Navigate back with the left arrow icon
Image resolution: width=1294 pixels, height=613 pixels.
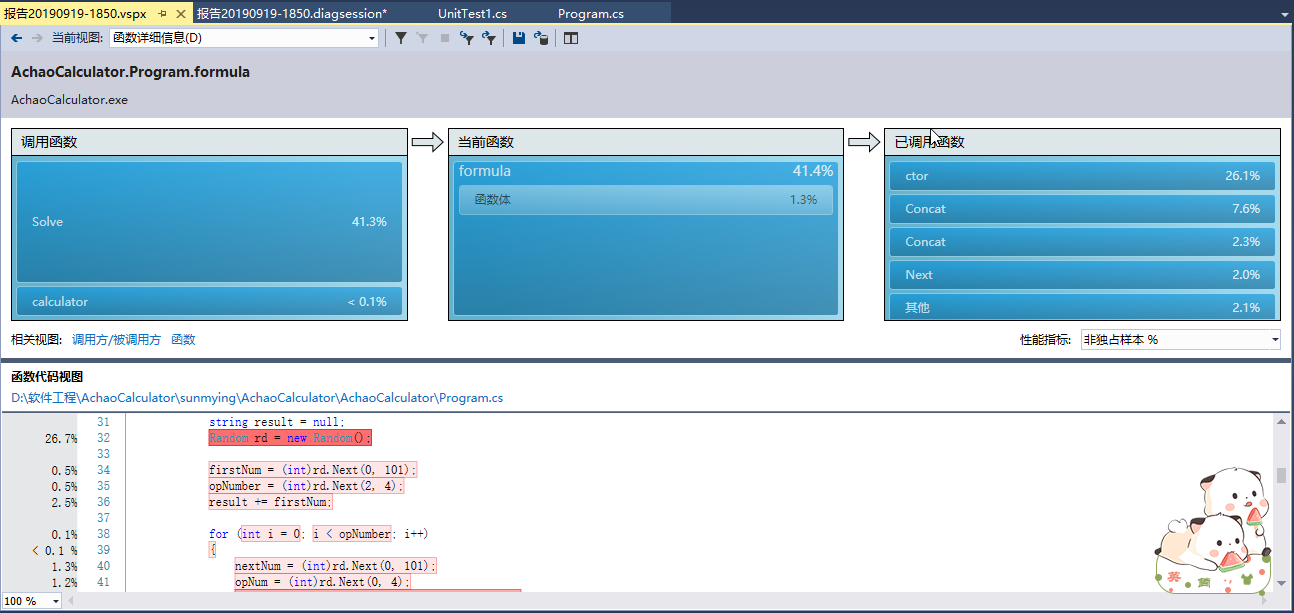pos(17,38)
